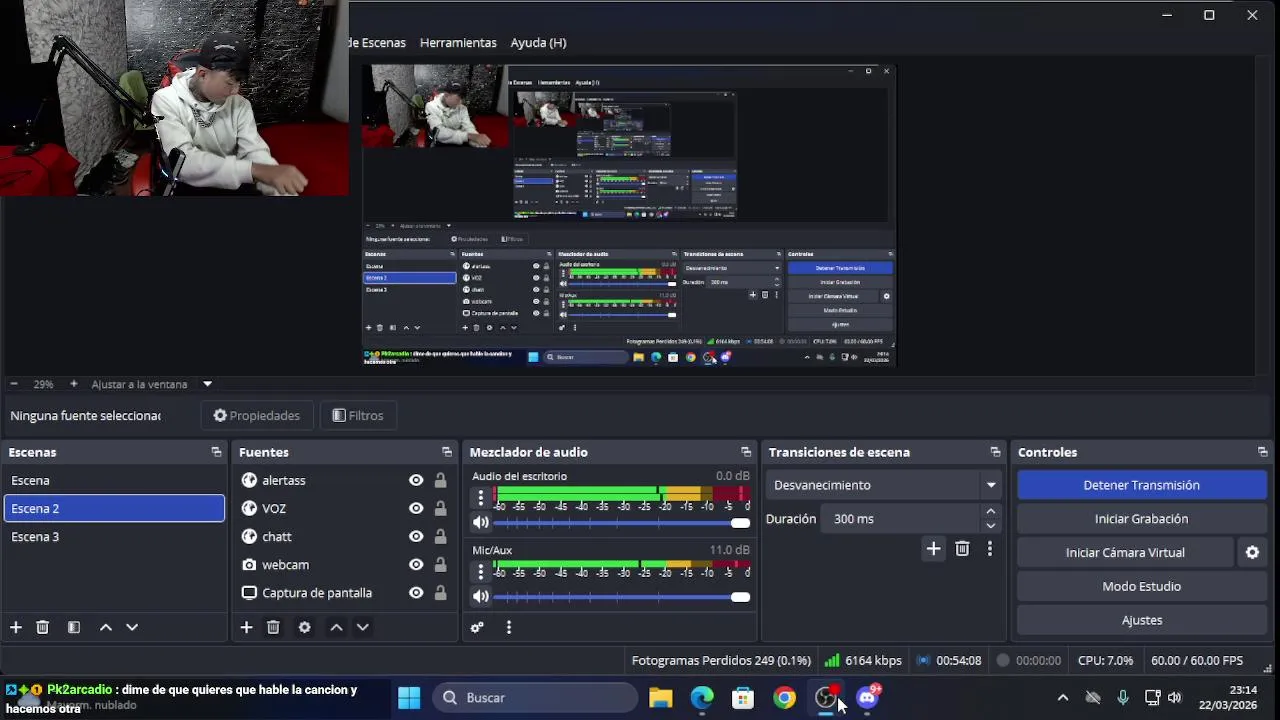Toggle visibility of the chatt source
The width and height of the screenshot is (1280, 720).
416,536
